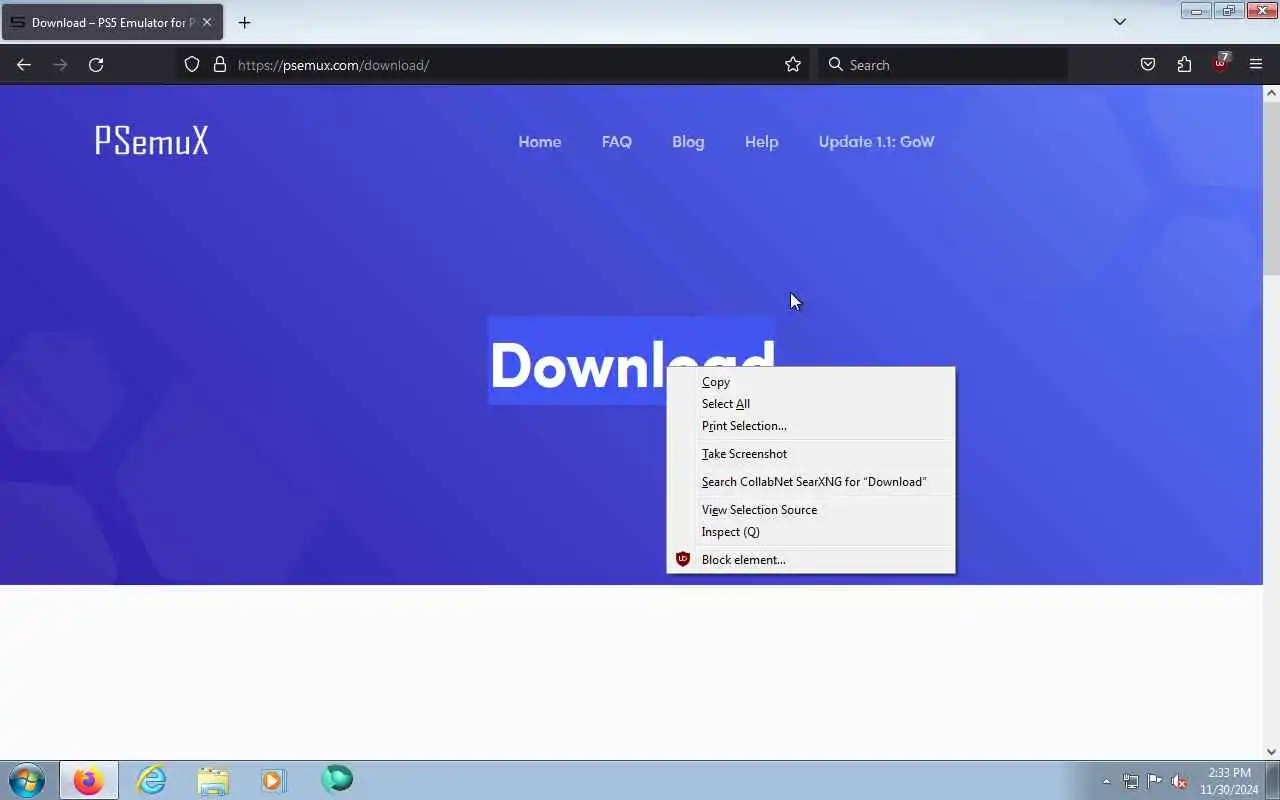Open the taskbar clock showing 2:33 PM

(x=1229, y=781)
